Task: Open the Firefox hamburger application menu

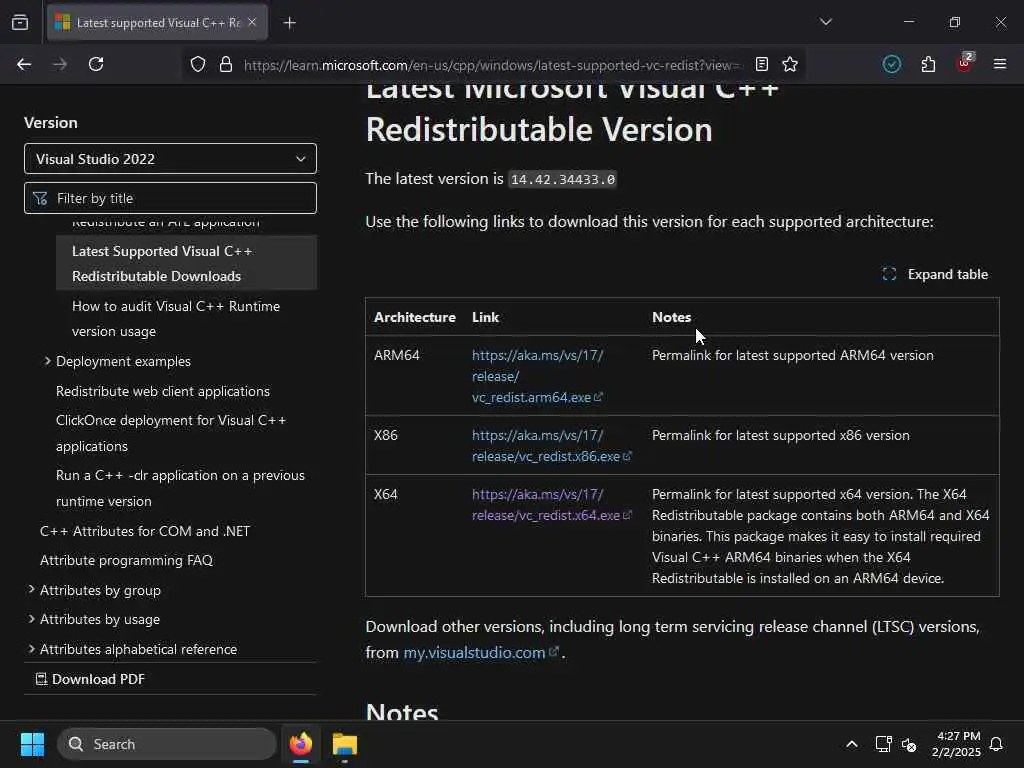Action: [x=1000, y=64]
